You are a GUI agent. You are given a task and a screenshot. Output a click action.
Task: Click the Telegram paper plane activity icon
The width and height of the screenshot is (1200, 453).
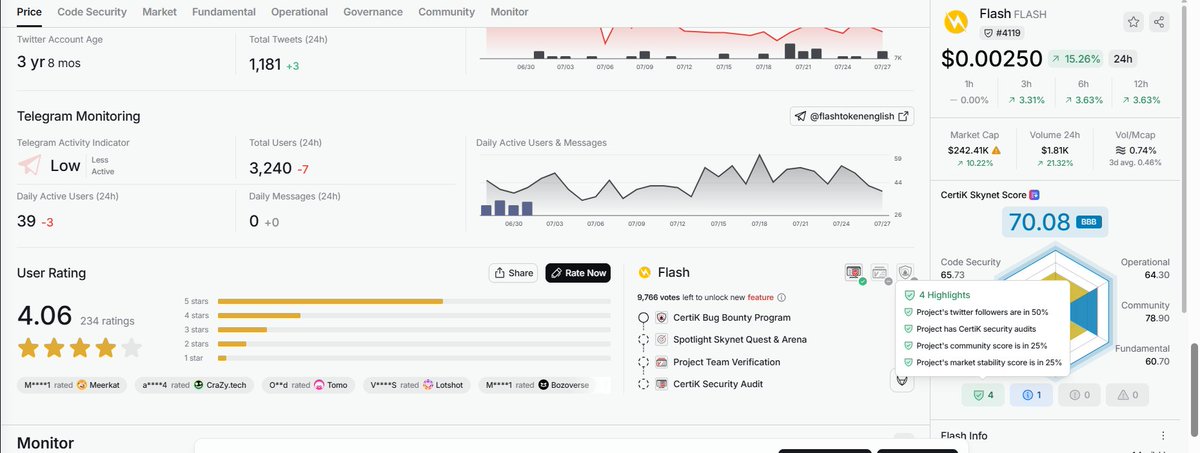coord(30,165)
